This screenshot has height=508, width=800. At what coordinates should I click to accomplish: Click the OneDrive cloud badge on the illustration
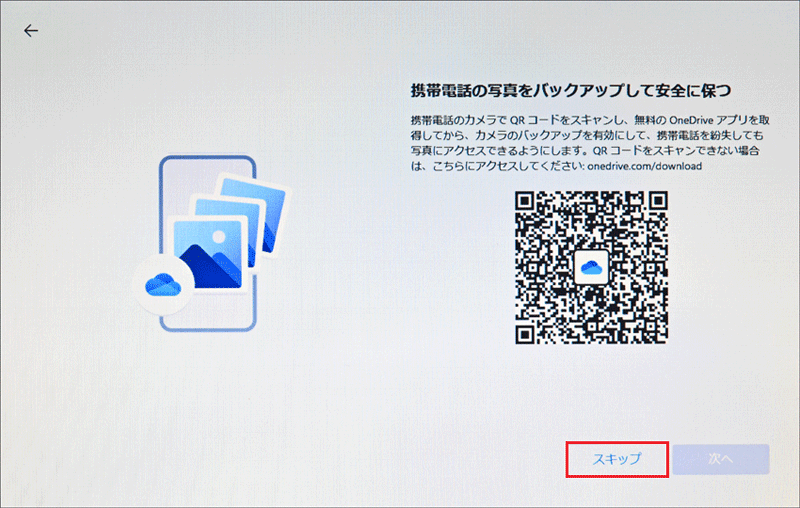tap(163, 285)
